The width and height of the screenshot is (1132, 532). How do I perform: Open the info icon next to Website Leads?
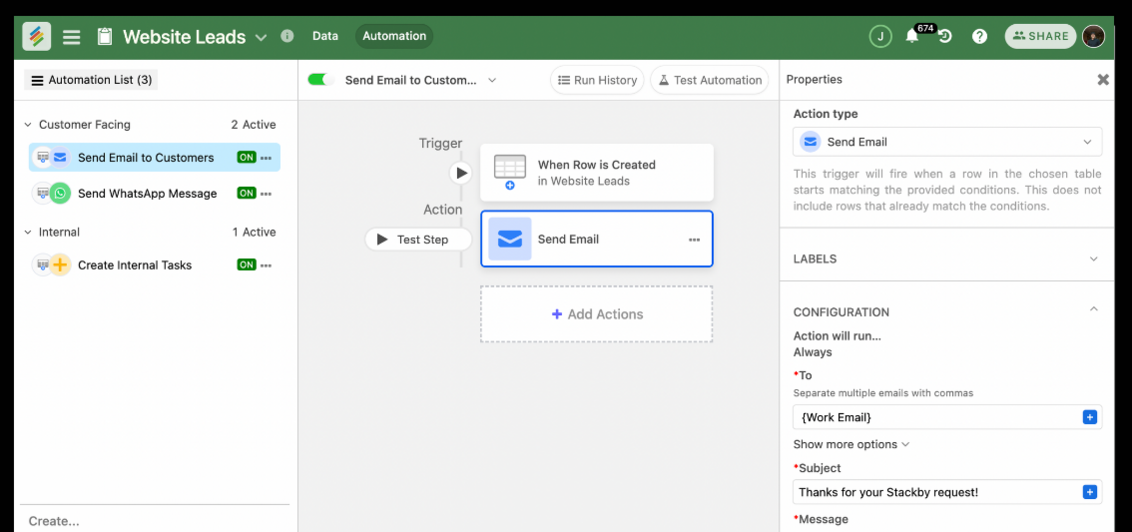tap(287, 36)
